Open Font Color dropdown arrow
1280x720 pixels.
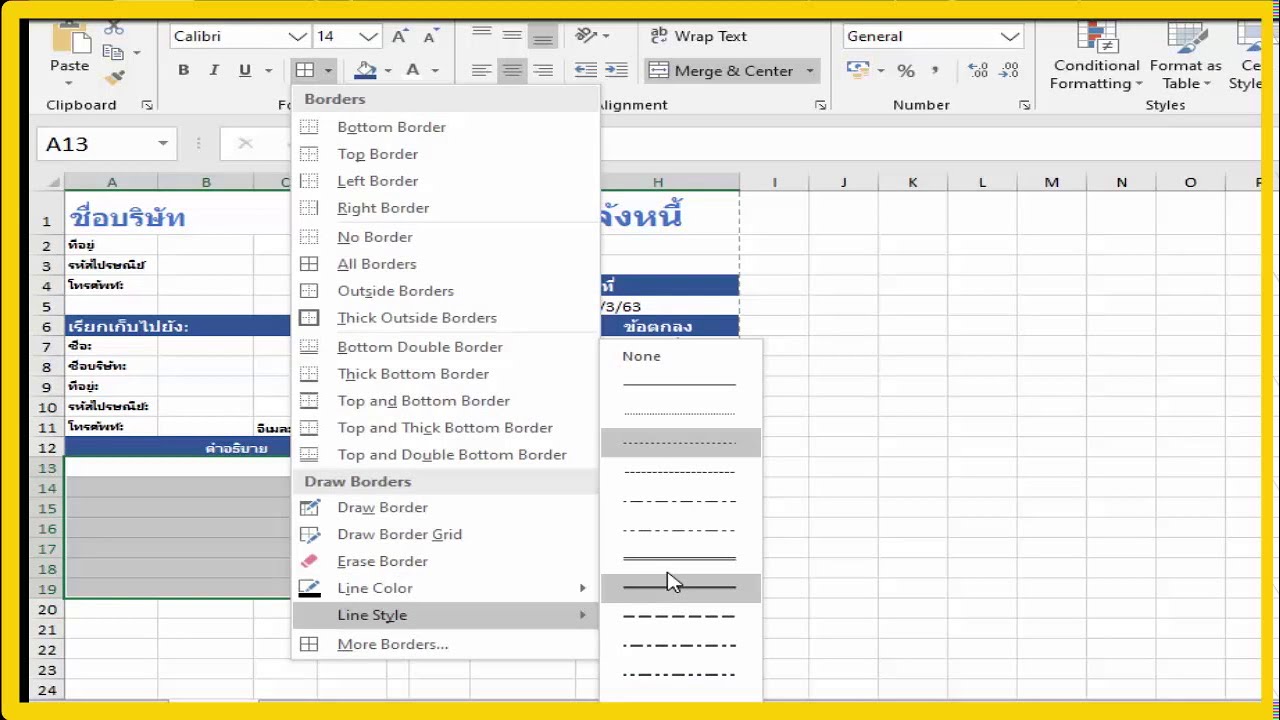434,70
